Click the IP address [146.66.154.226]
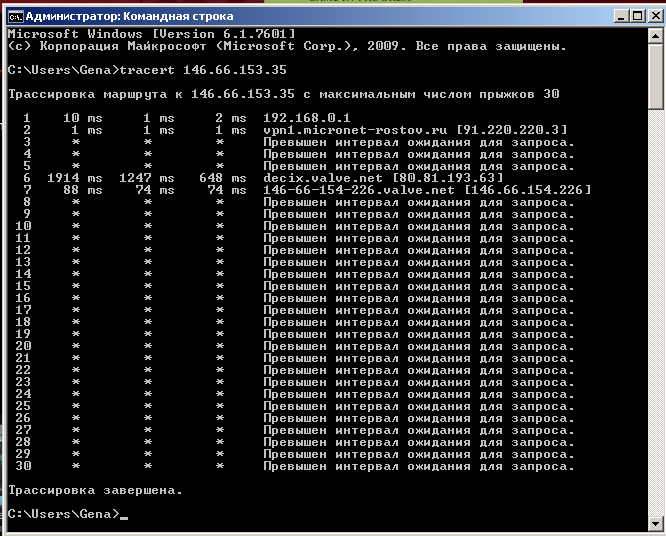Screen dimensions: 666x536 point(528,189)
